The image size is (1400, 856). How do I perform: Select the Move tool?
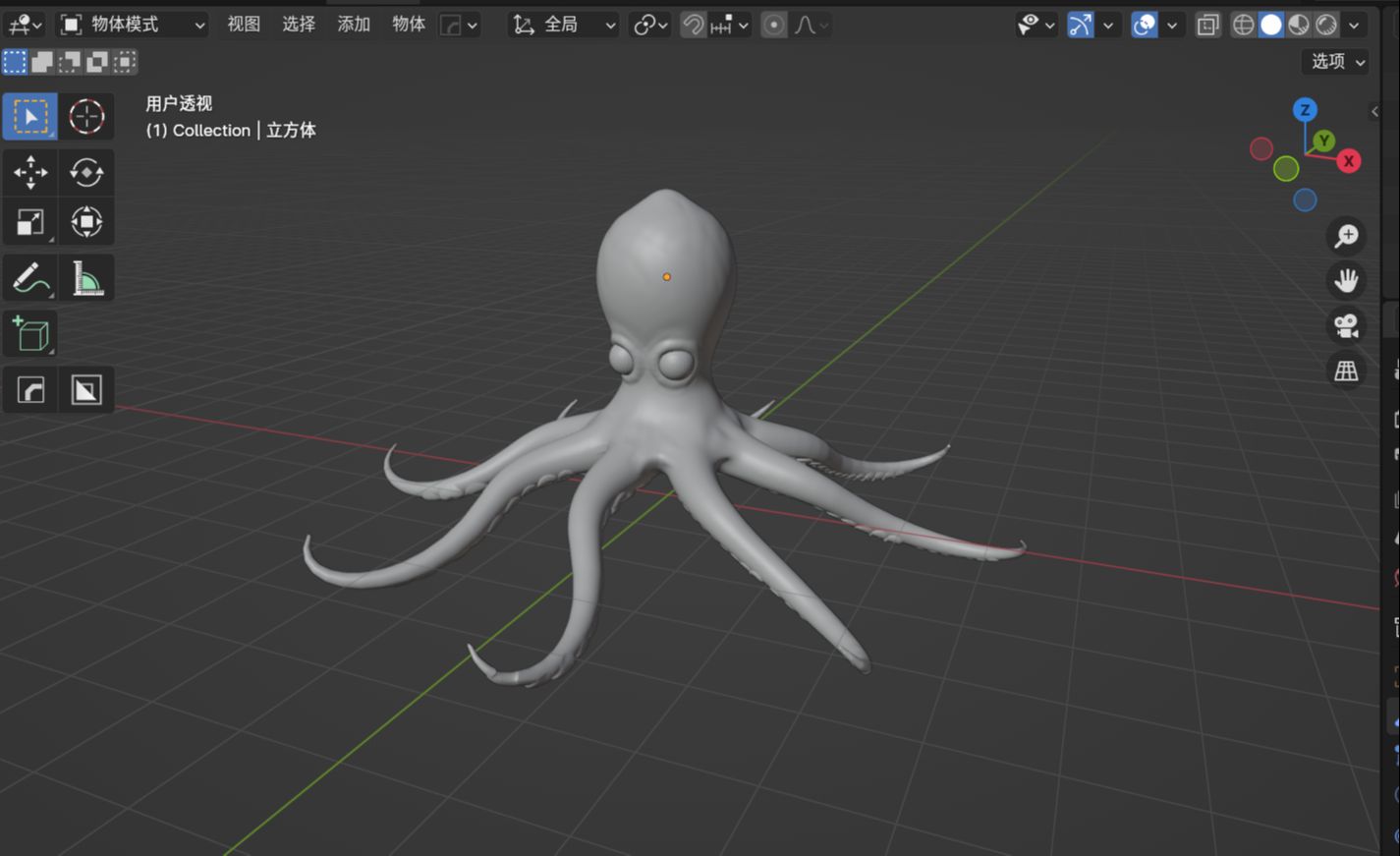pyautogui.click(x=30, y=172)
